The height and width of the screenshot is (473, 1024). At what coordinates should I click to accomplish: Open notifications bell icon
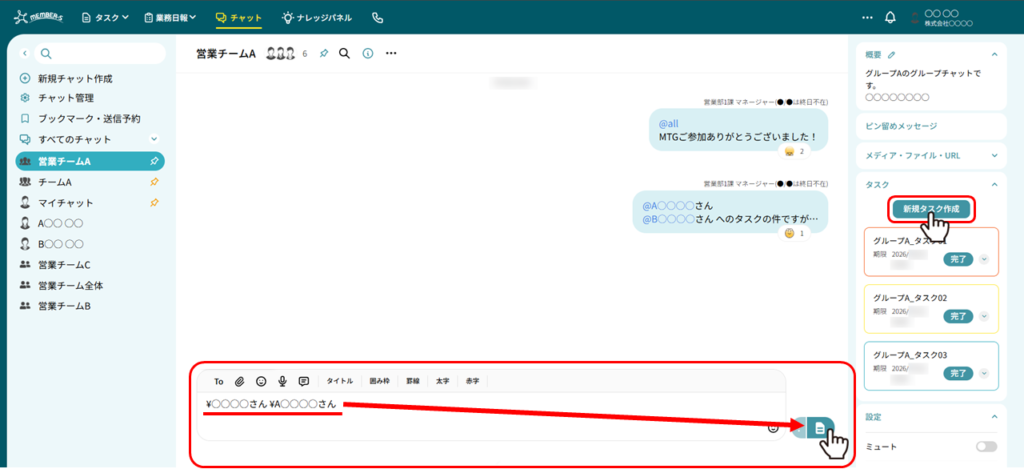[889, 18]
